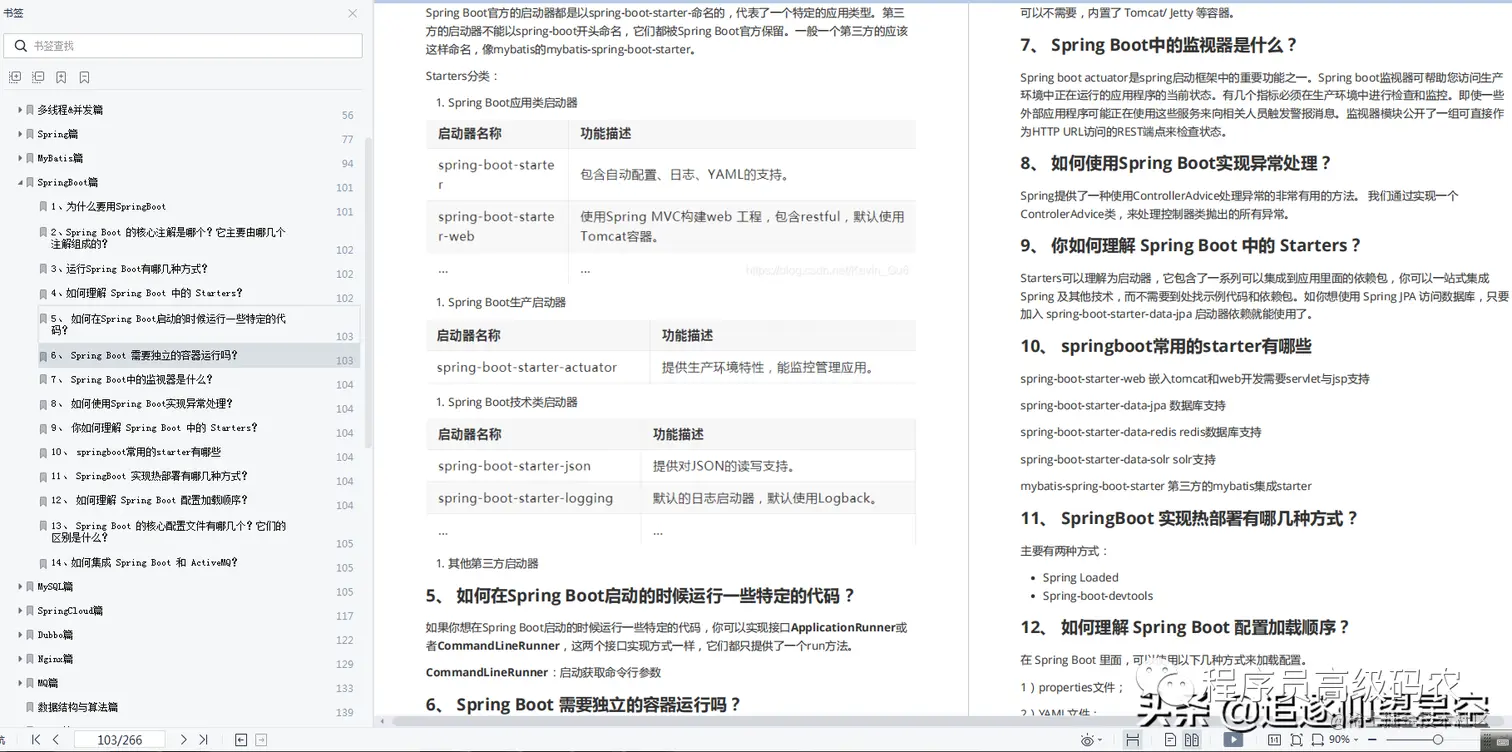
Task: Start slideshow play mode
Action: [x=1233, y=740]
